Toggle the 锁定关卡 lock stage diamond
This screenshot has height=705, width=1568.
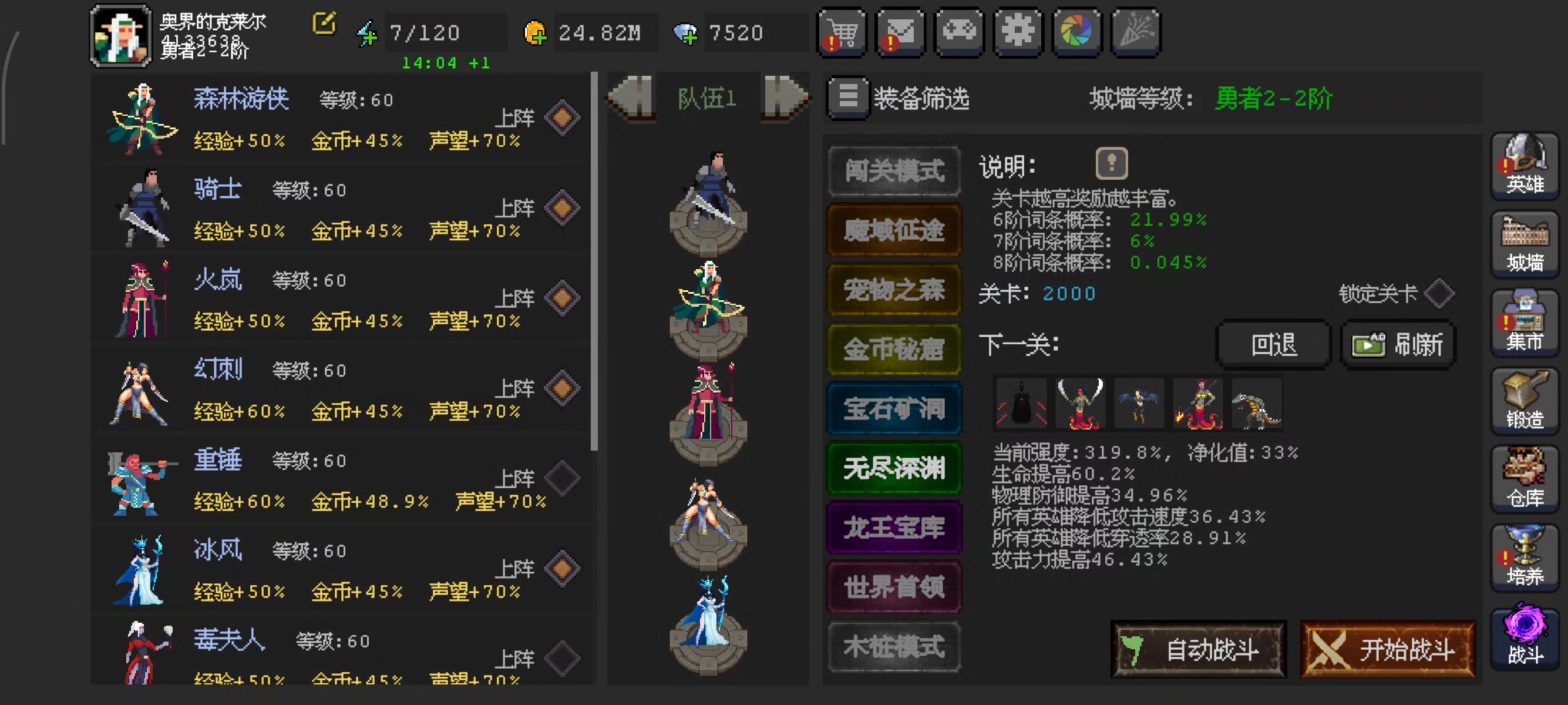point(1440,293)
